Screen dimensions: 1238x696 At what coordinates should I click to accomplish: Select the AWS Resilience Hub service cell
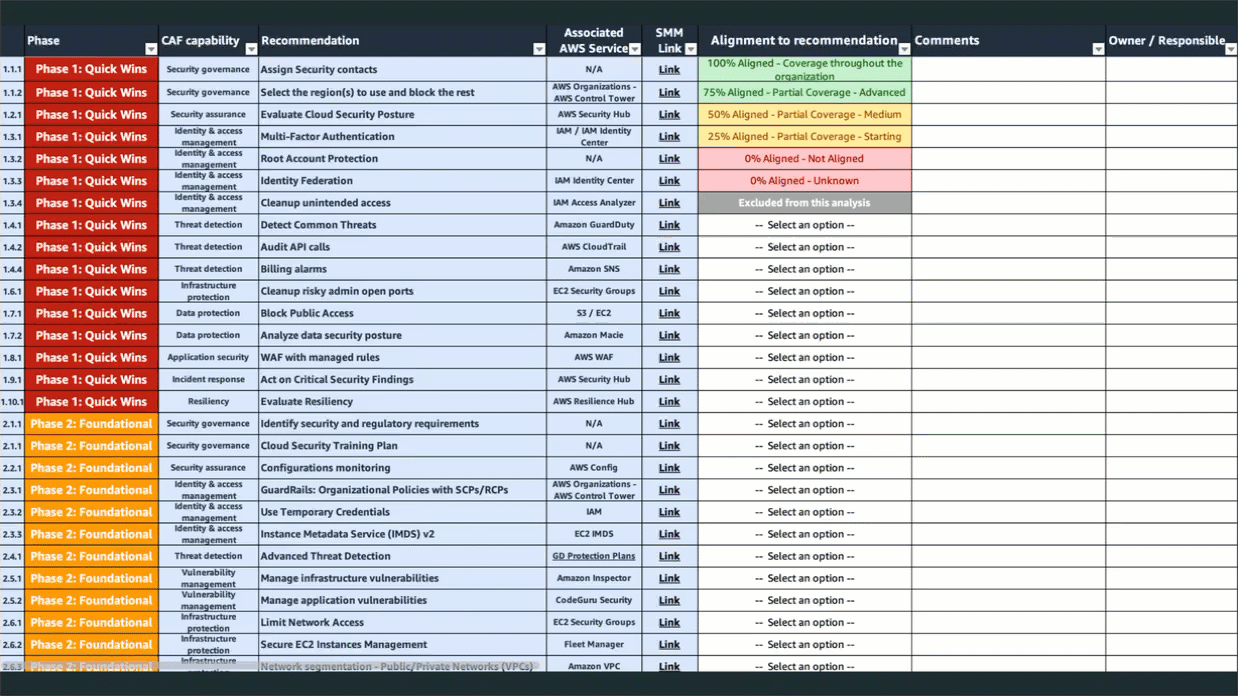[594, 401]
